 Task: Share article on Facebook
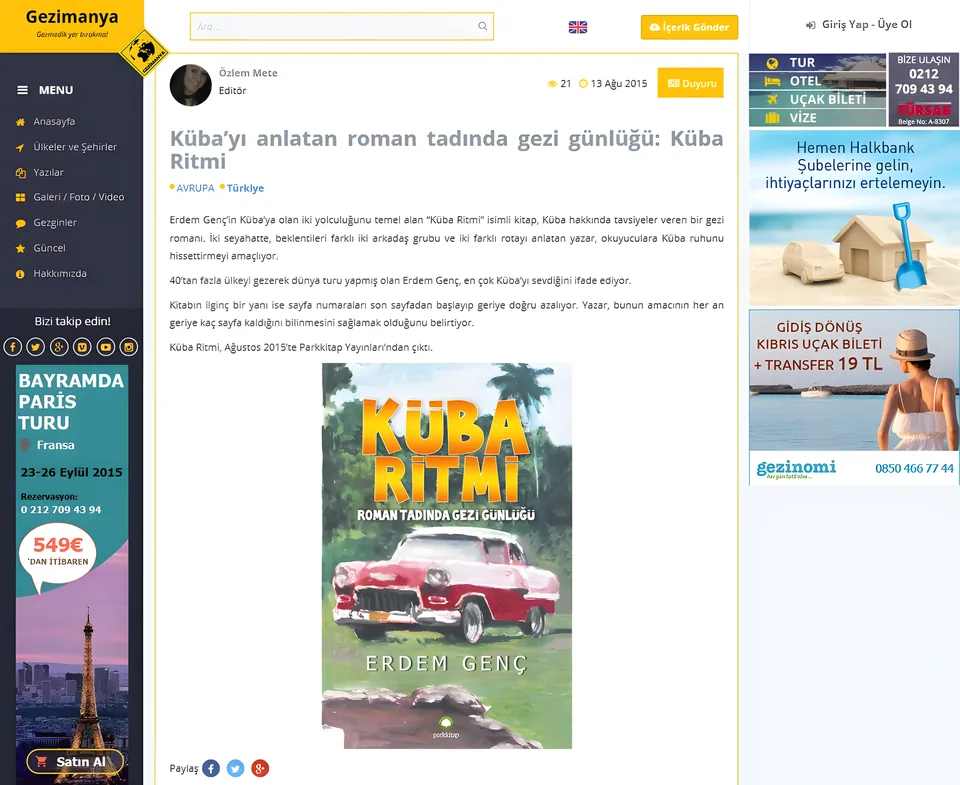click(211, 768)
